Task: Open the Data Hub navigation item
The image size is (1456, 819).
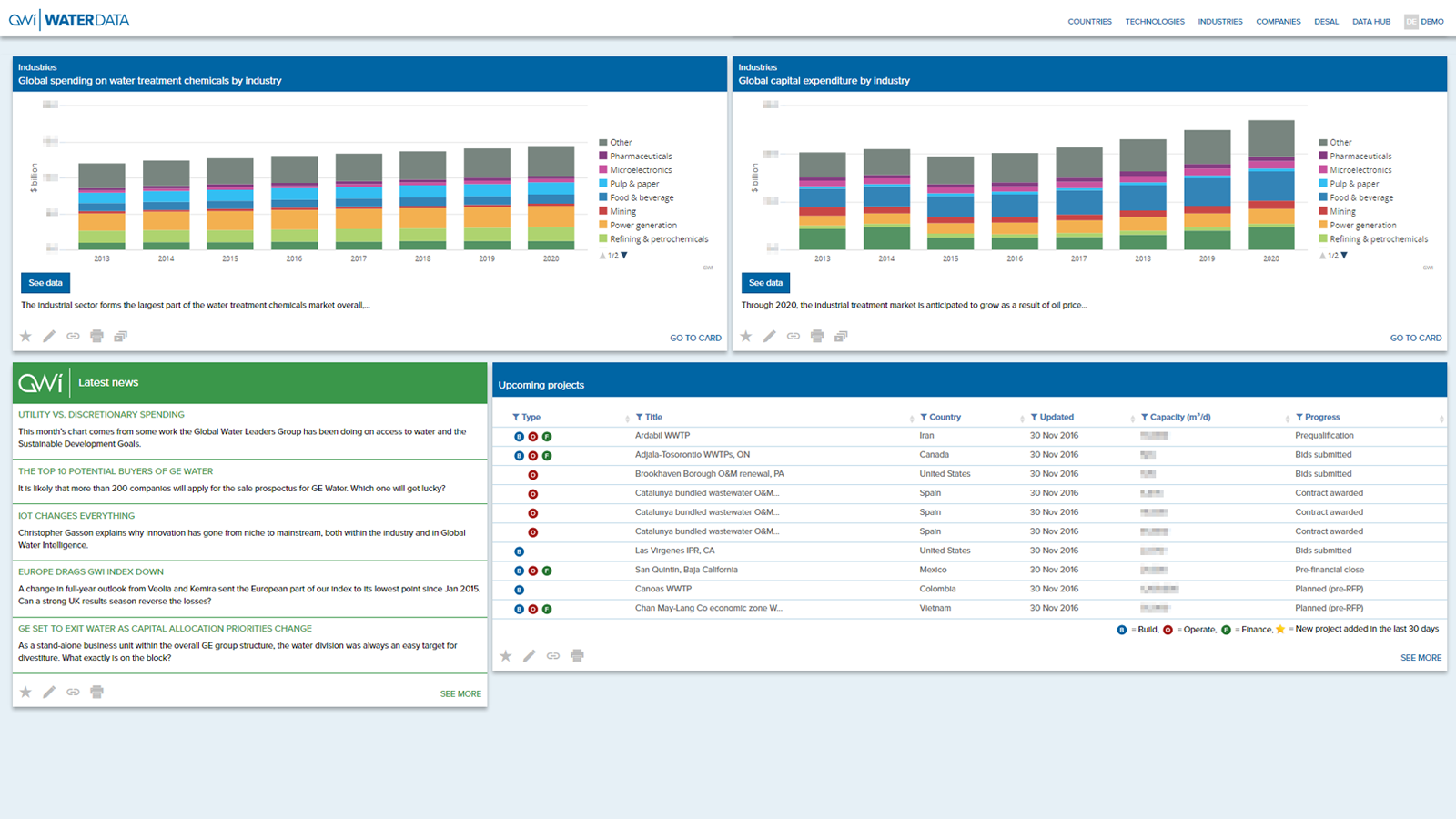Action: point(1370,22)
